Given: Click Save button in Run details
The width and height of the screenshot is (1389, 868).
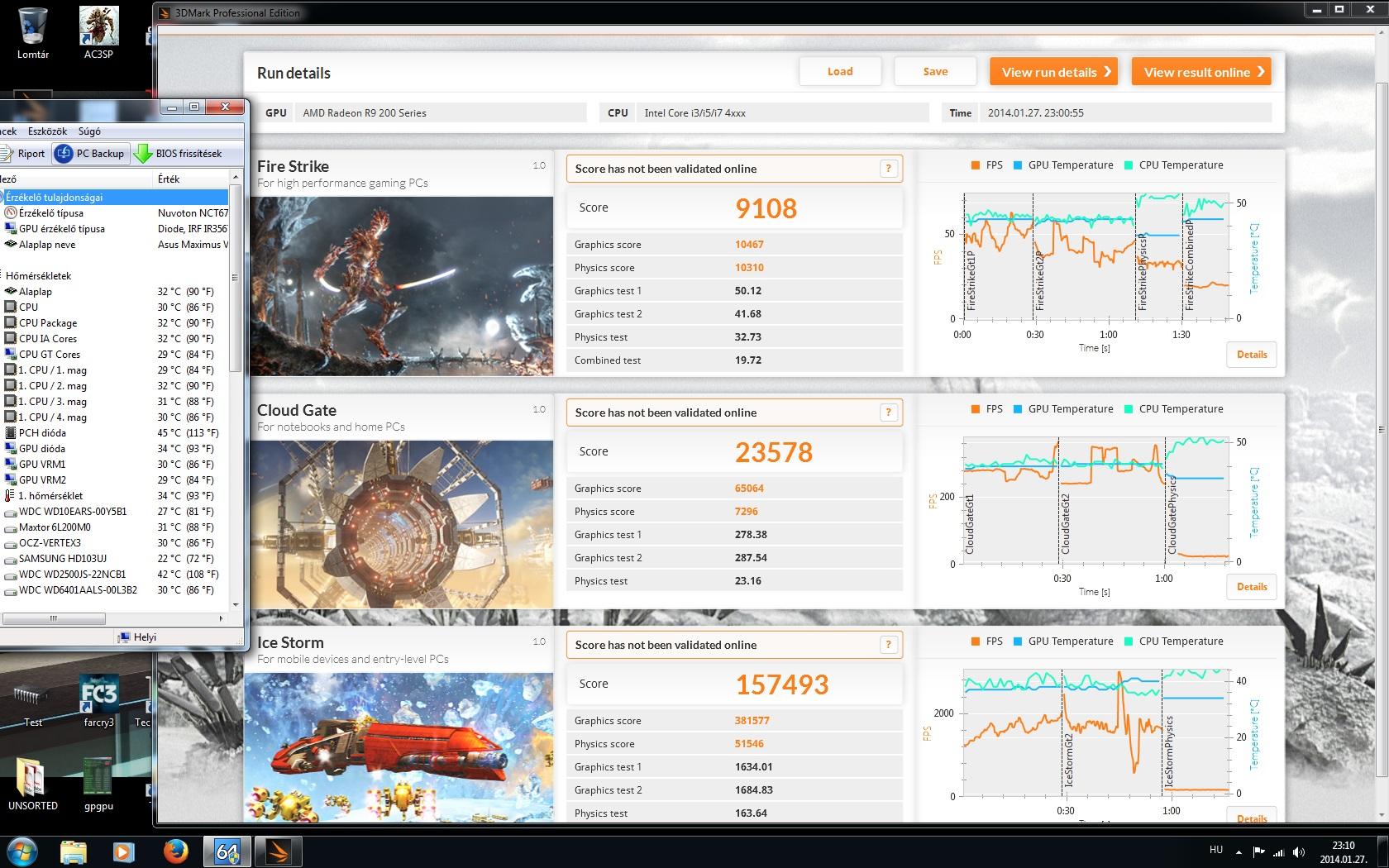Looking at the screenshot, I should tap(935, 72).
